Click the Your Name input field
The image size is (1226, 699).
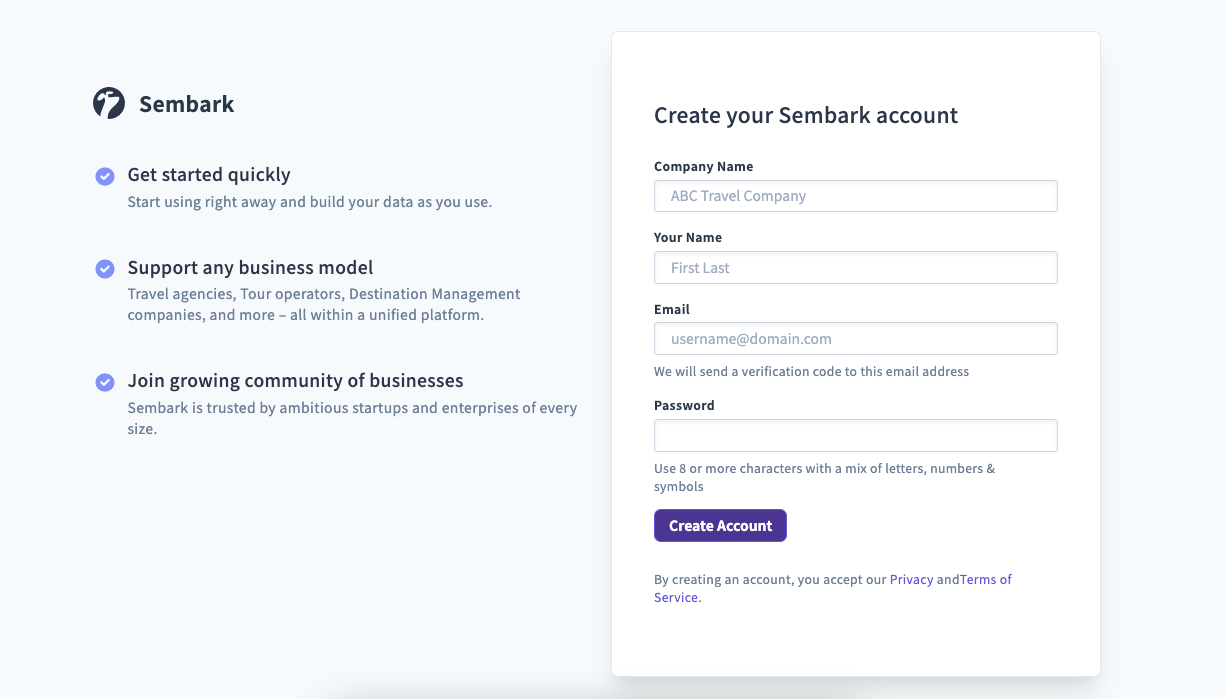point(855,267)
